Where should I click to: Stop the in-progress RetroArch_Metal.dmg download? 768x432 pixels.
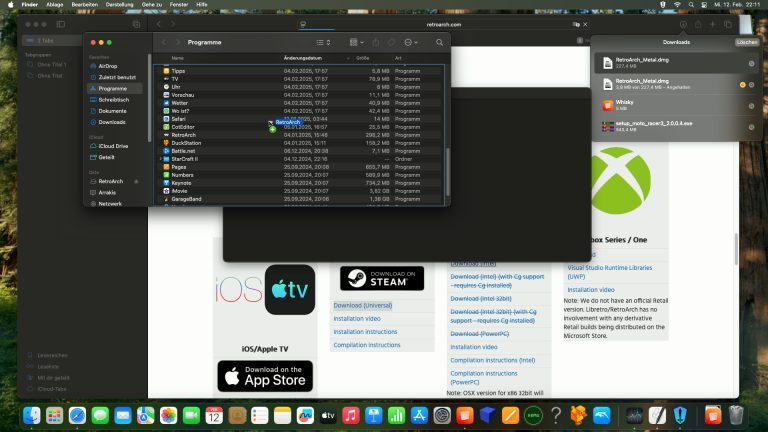743,85
